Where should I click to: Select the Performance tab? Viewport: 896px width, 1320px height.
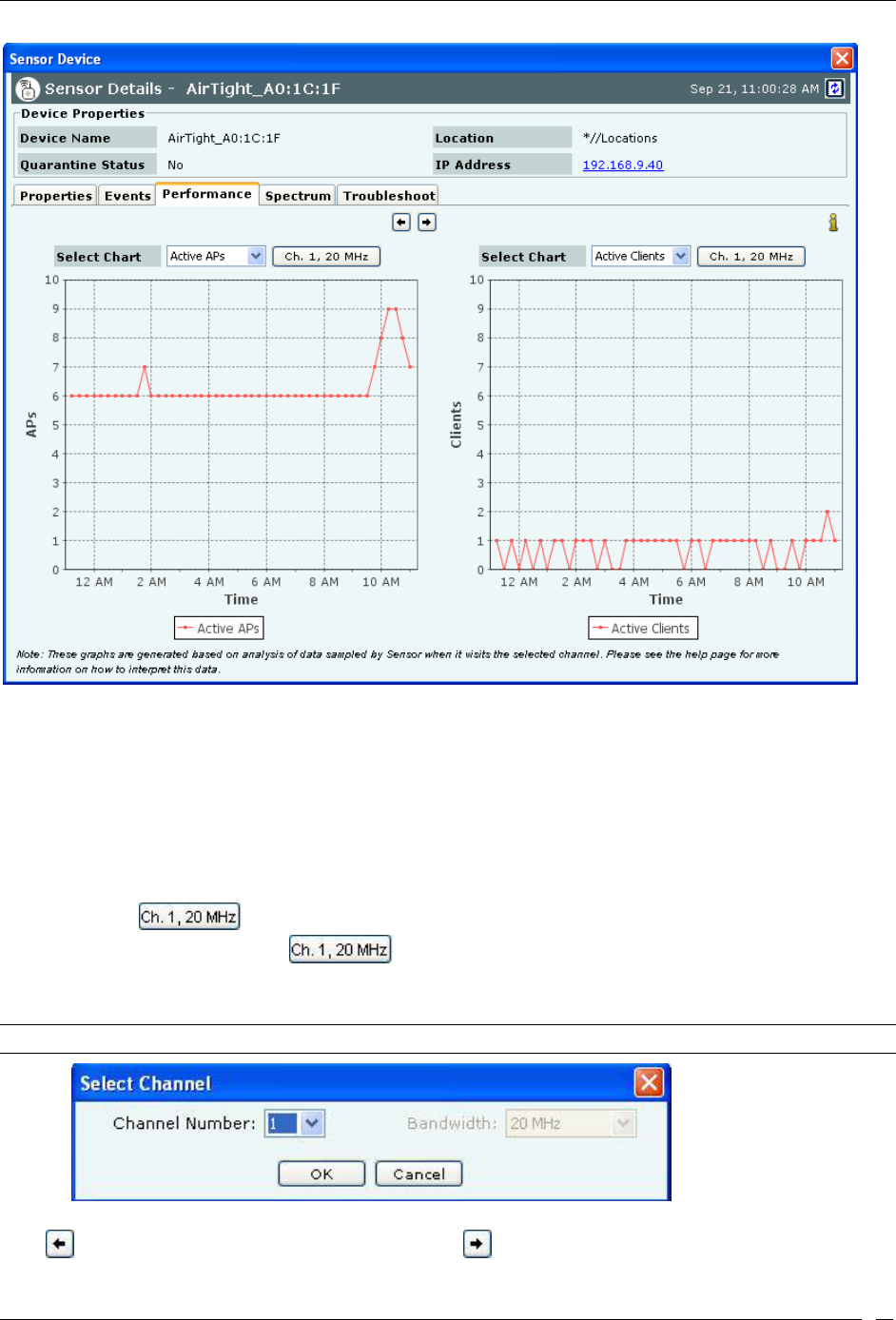(207, 194)
